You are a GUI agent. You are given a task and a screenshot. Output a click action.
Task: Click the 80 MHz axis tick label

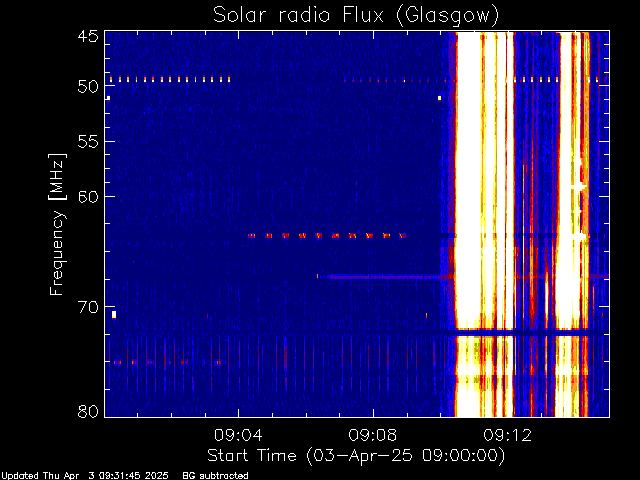[88, 411]
